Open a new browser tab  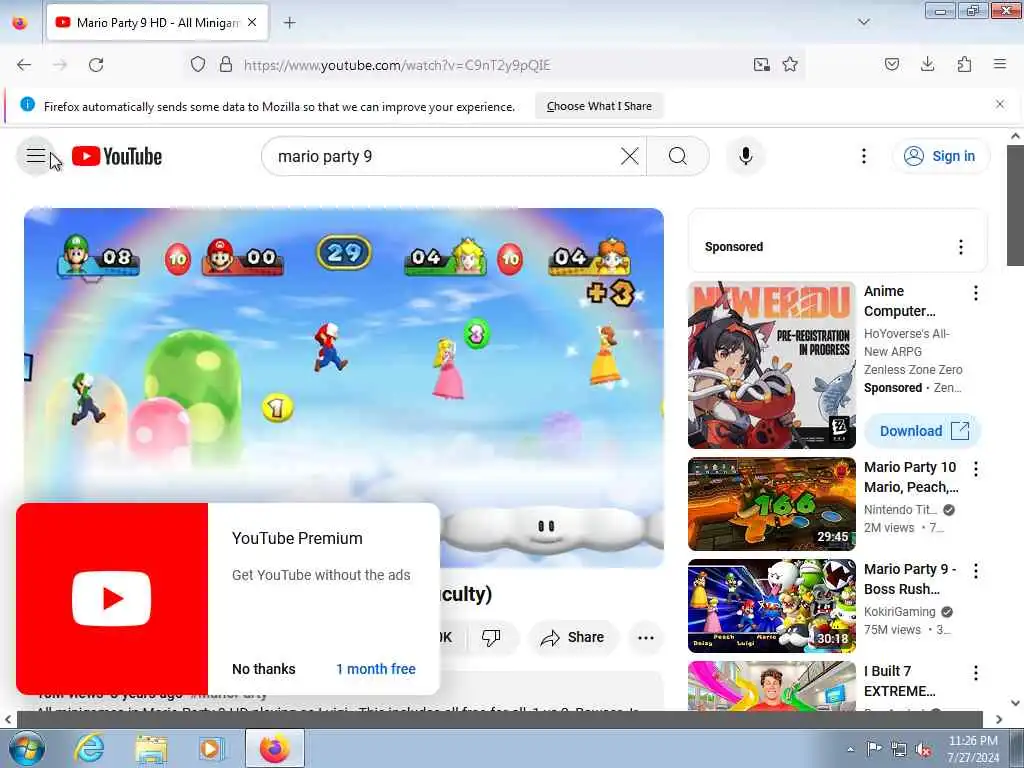point(289,23)
